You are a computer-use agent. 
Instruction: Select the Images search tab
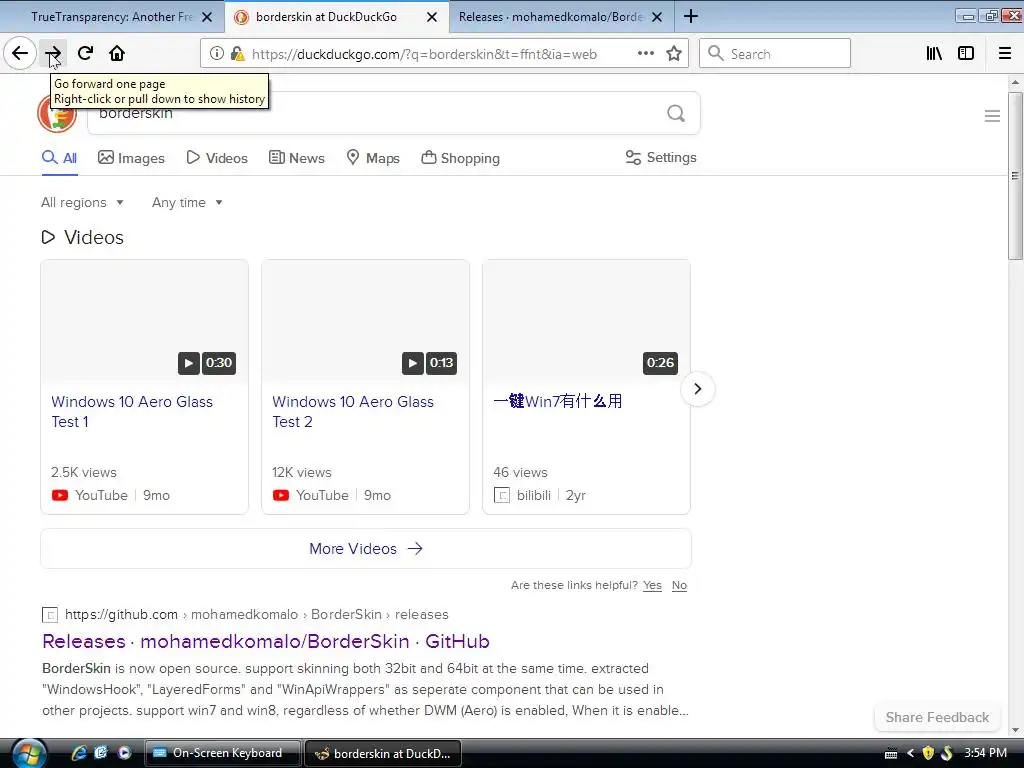click(x=131, y=158)
